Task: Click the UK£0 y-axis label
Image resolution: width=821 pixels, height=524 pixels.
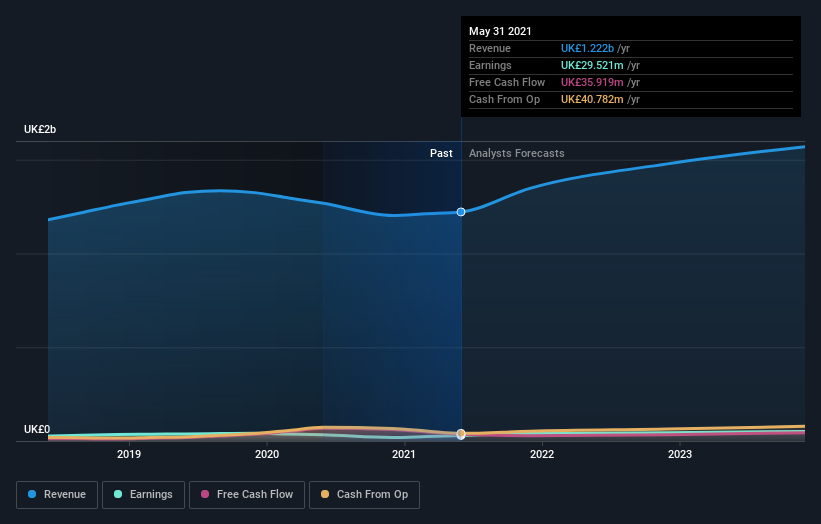Action: pos(37,429)
